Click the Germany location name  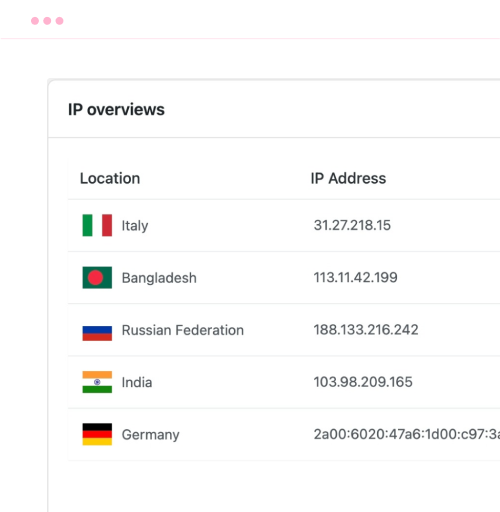(151, 435)
